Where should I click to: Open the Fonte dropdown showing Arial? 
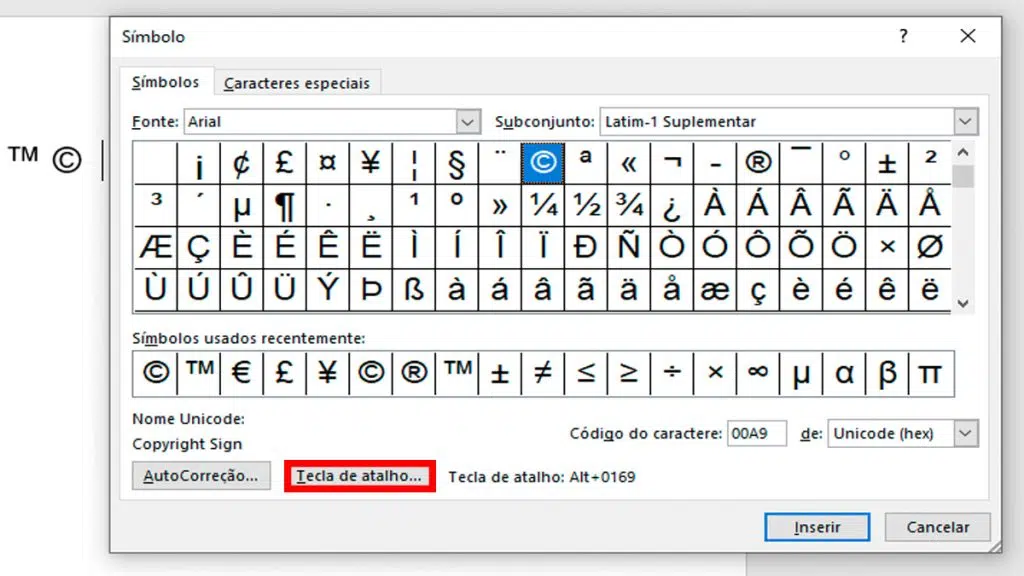pos(466,121)
